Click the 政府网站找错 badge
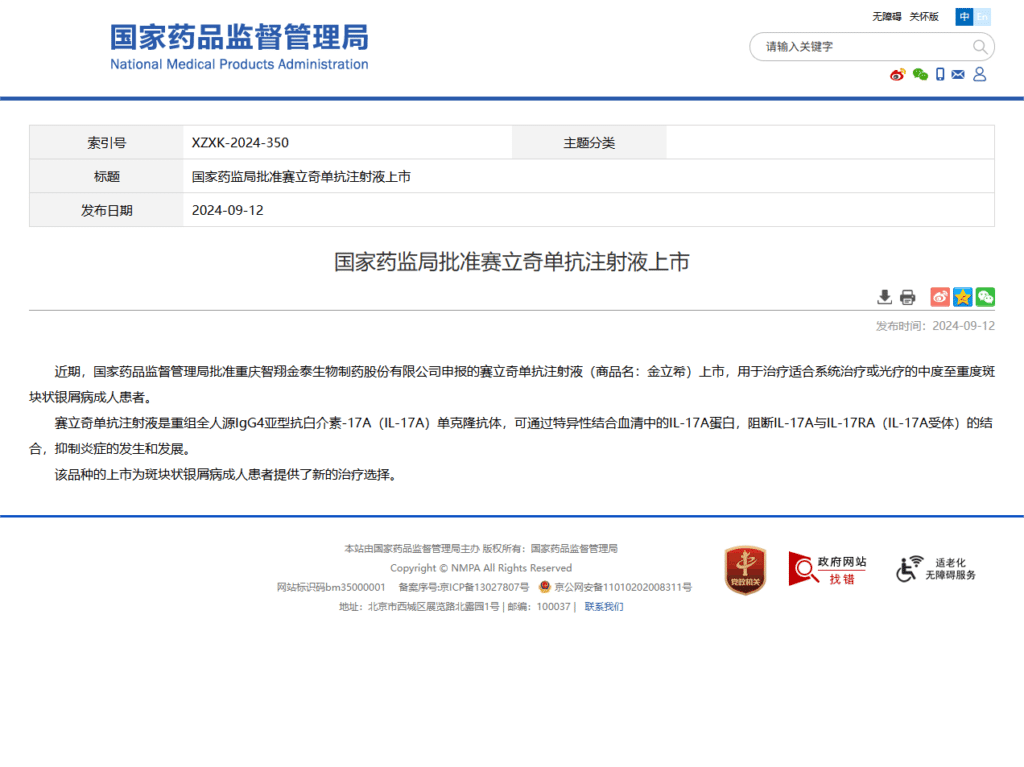This screenshot has height=767, width=1024. click(827, 570)
